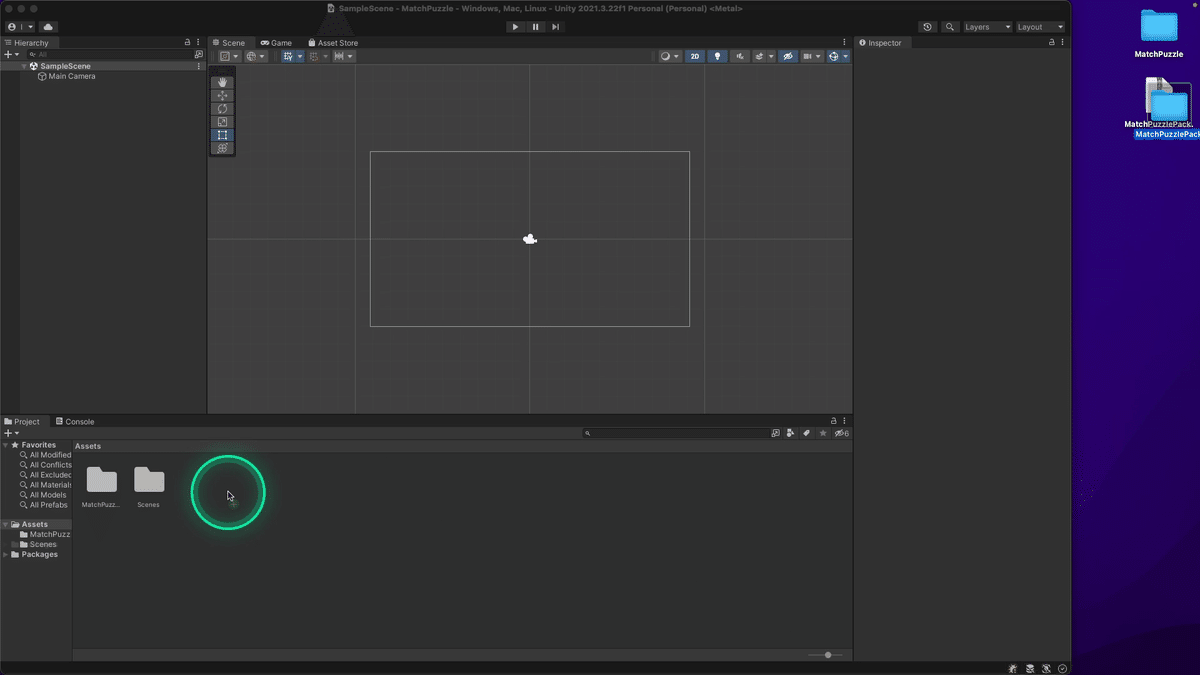
Task: Open Undo History
Action: coord(928,27)
